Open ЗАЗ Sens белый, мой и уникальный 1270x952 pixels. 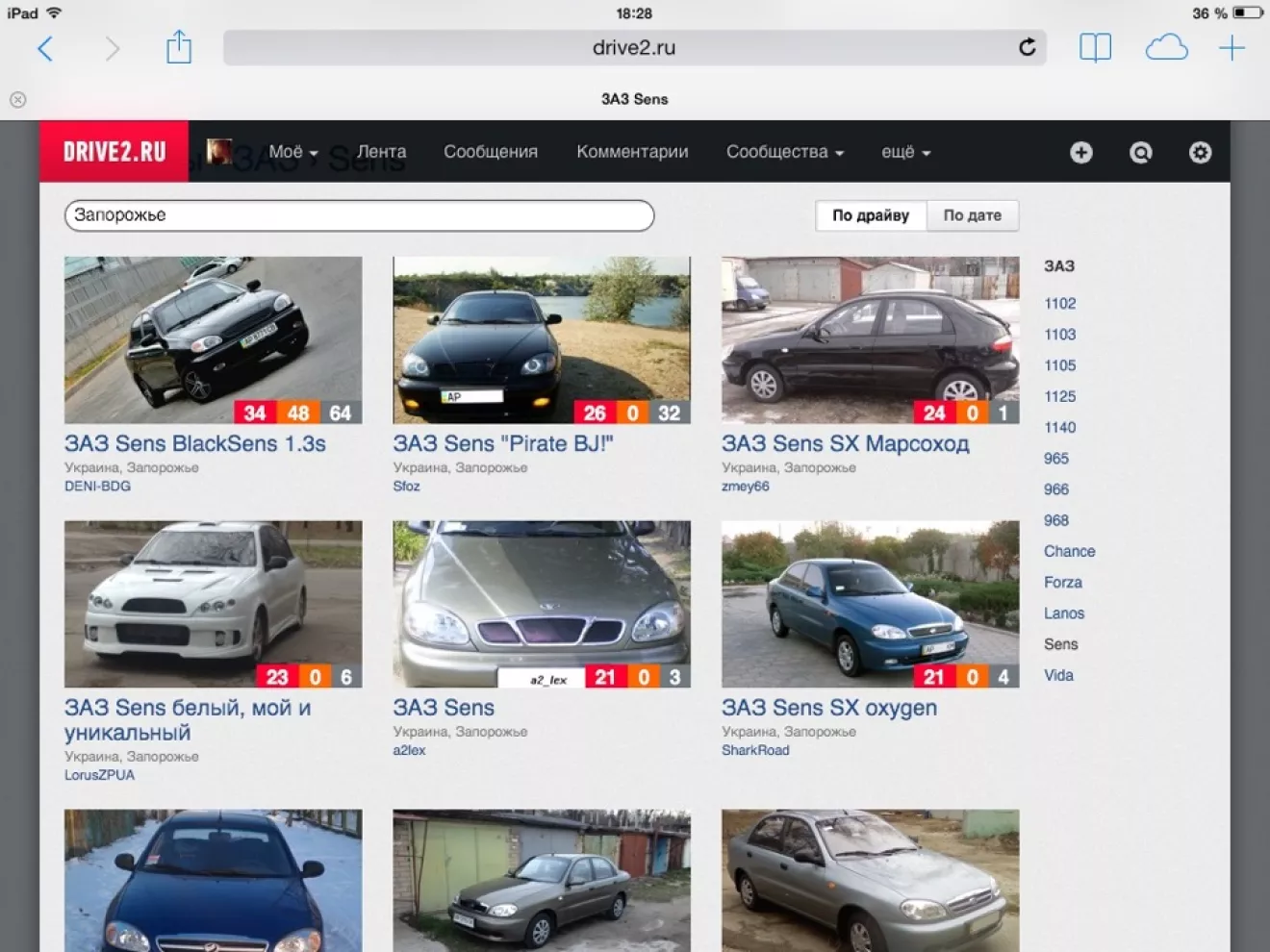coord(188,719)
